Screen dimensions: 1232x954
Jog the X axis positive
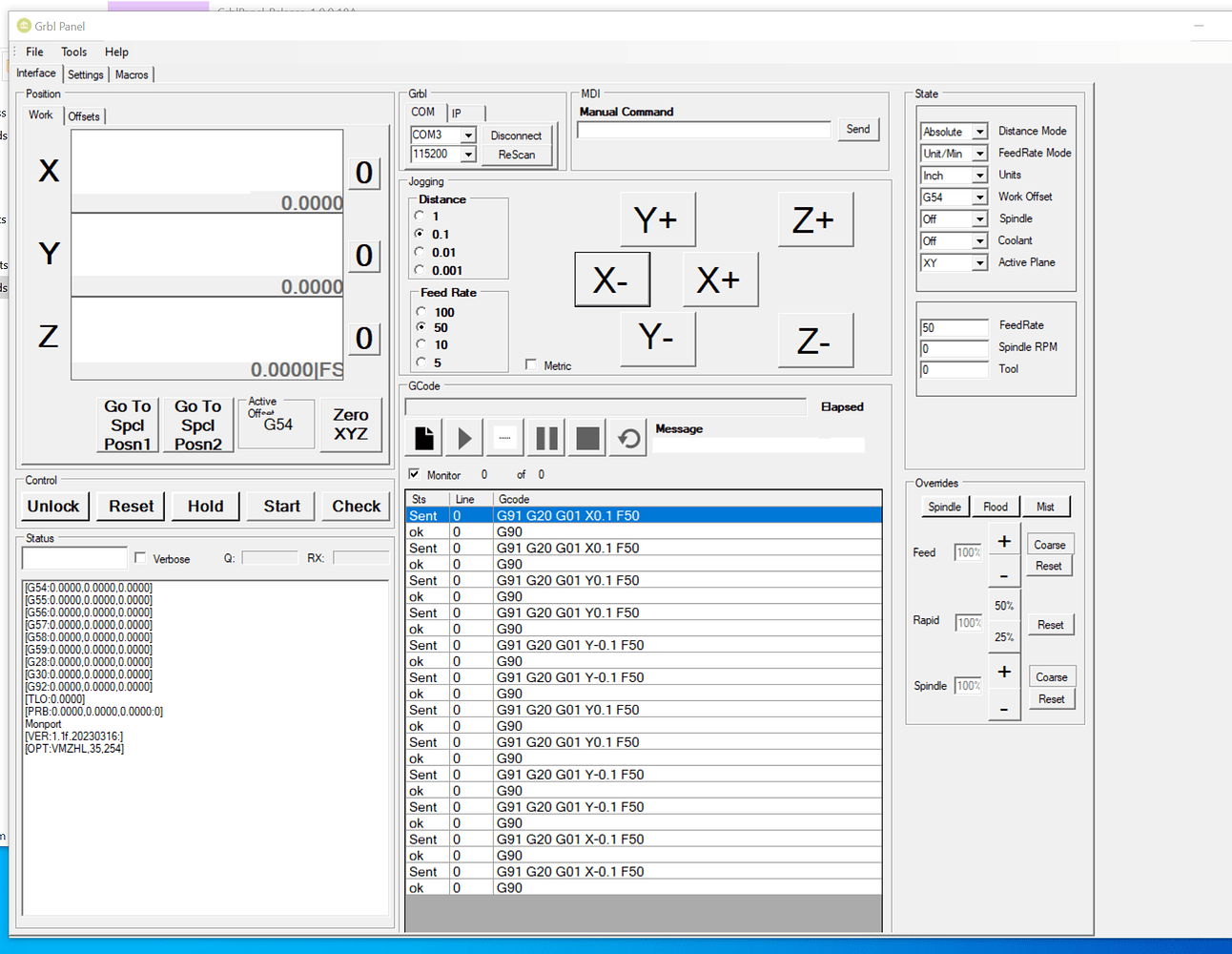click(x=720, y=279)
